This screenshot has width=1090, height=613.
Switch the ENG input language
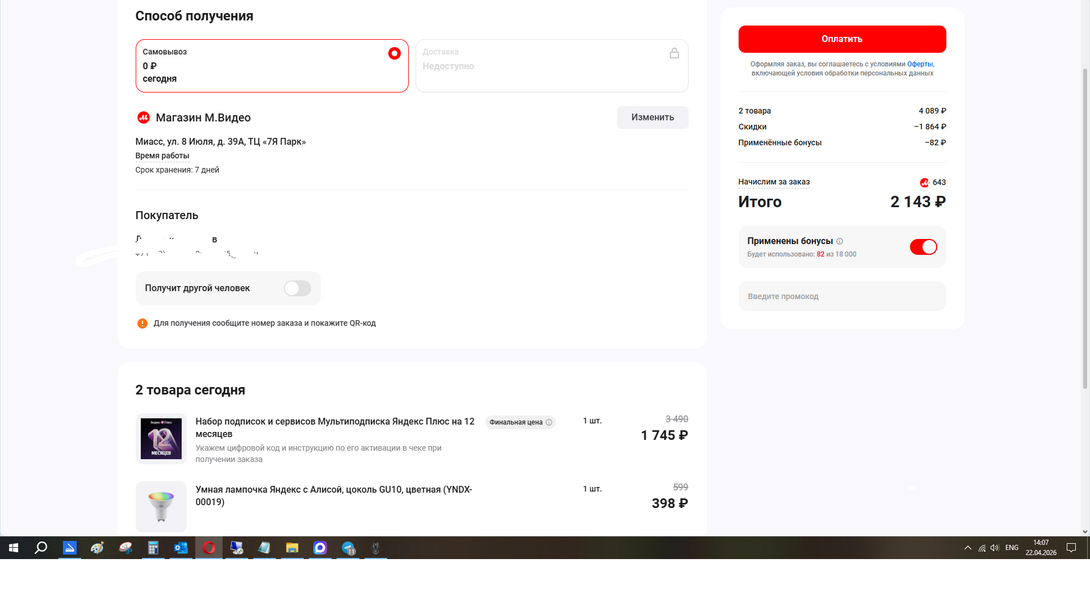tap(1011, 548)
